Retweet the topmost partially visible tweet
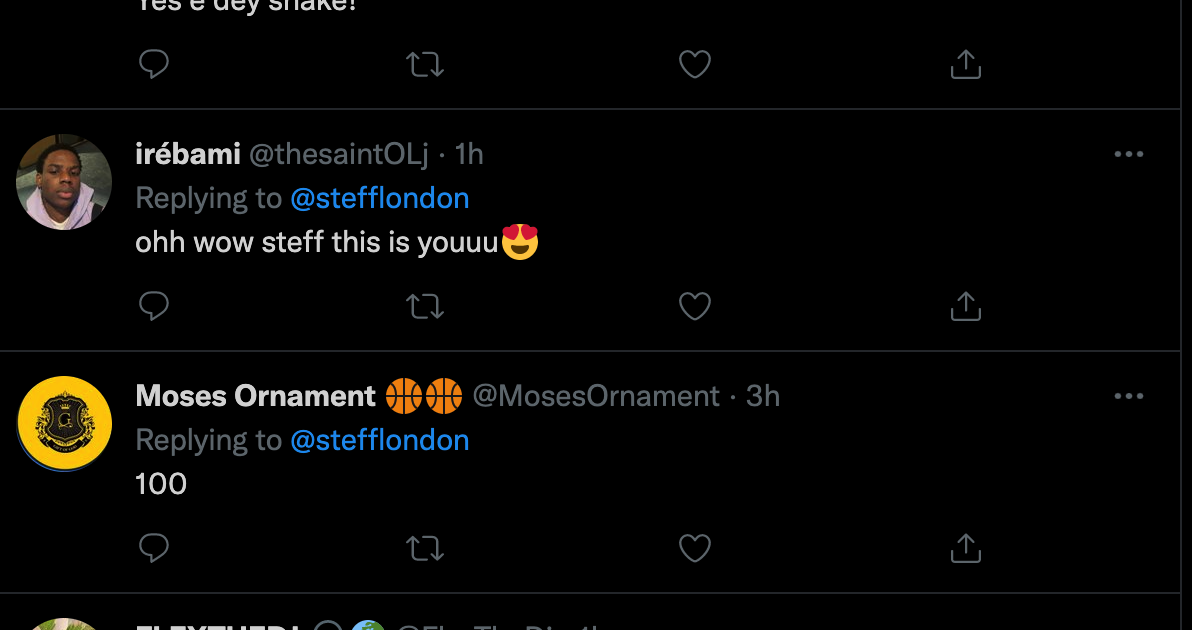 tap(426, 65)
